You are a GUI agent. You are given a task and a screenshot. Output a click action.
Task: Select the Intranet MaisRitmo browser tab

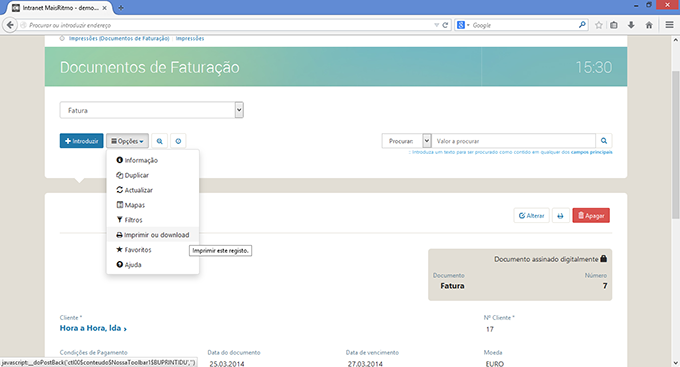pyautogui.click(x=59, y=8)
